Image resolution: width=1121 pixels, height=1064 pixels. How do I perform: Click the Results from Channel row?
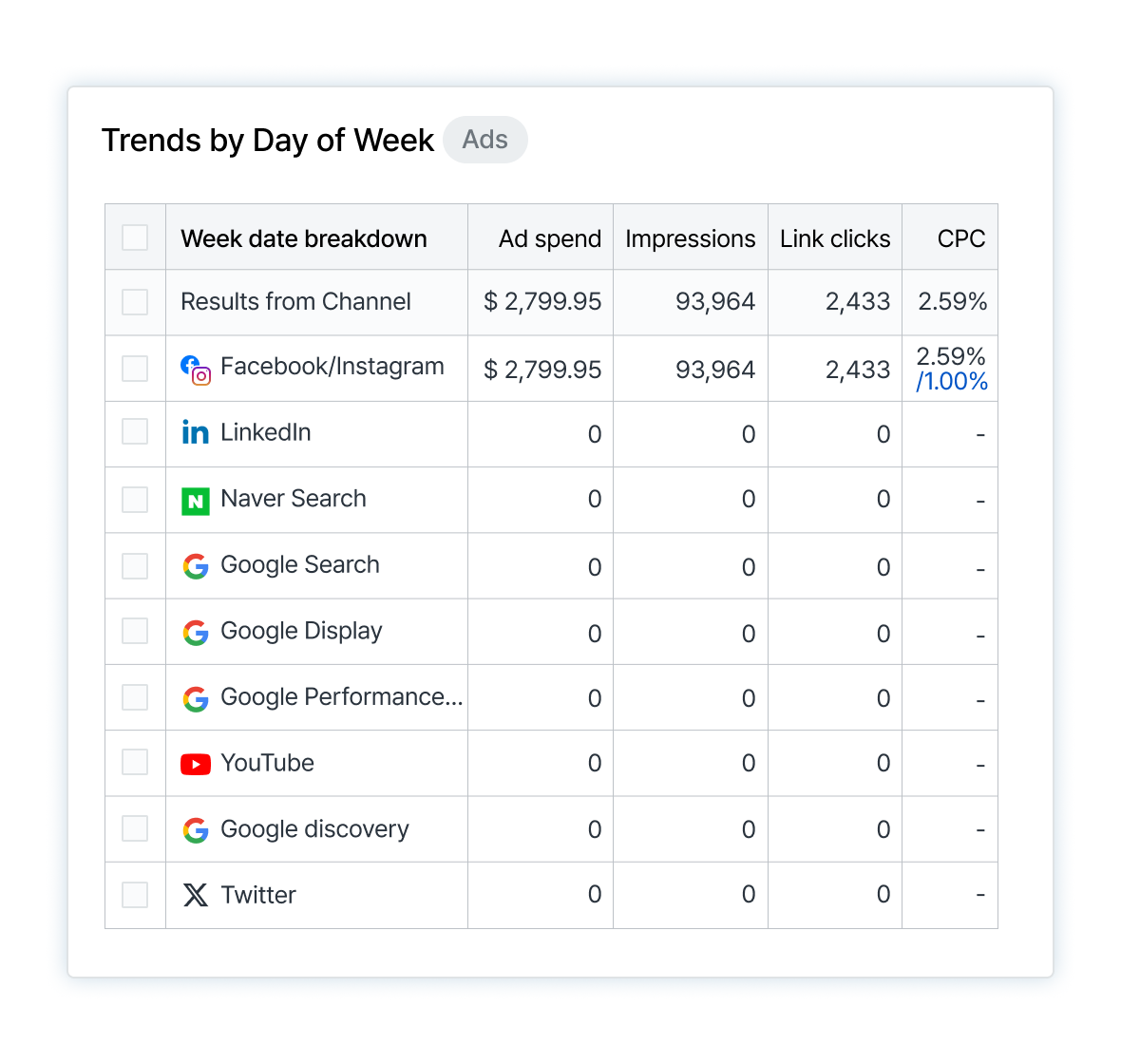click(x=295, y=301)
